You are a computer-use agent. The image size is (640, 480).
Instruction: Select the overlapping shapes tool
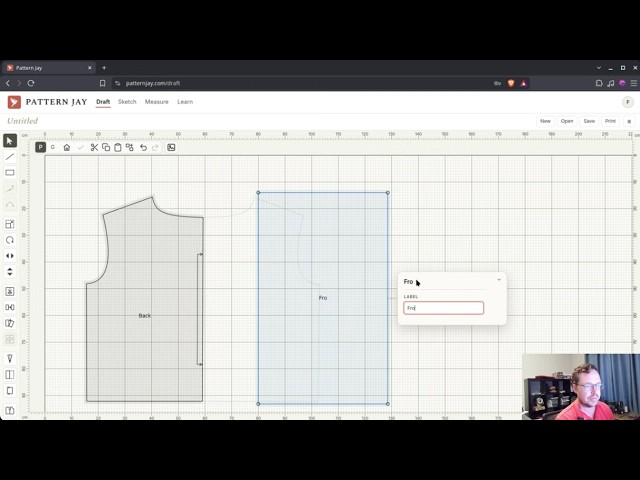(10, 323)
